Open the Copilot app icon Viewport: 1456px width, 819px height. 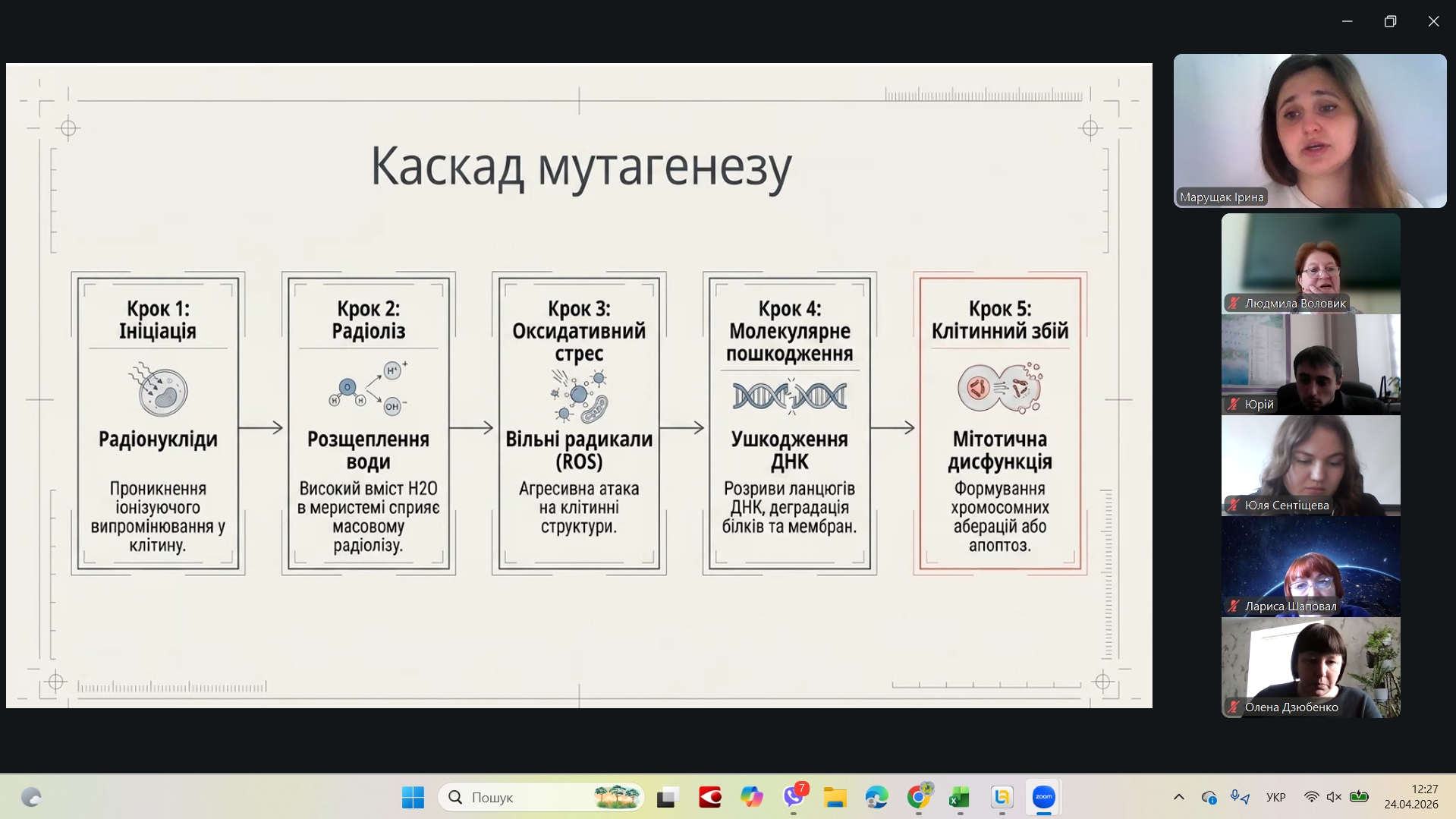751,797
